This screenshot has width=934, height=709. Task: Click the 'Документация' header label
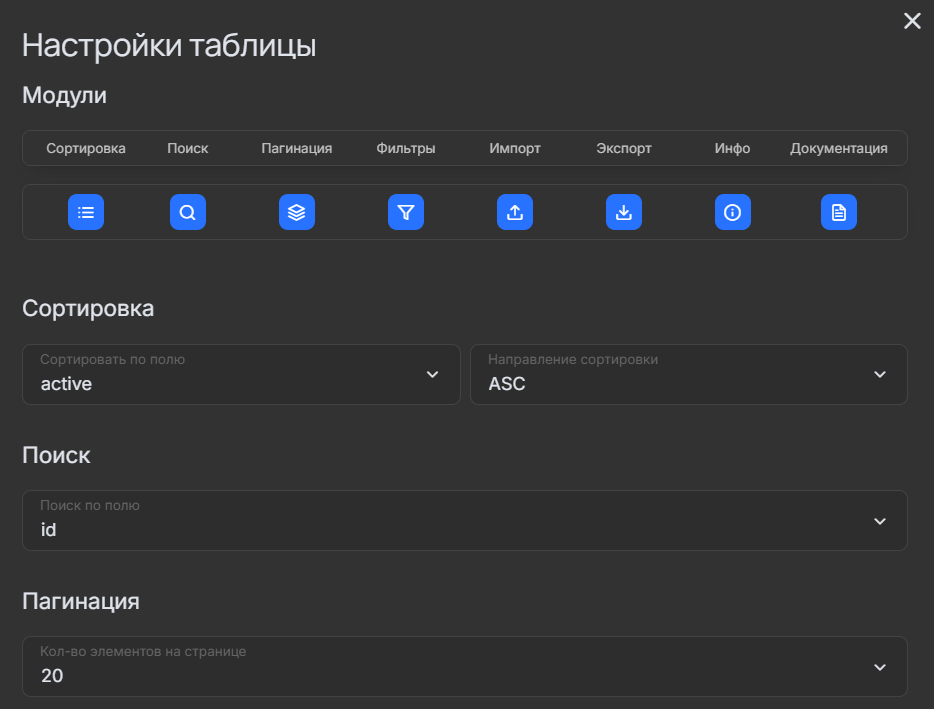pos(839,148)
